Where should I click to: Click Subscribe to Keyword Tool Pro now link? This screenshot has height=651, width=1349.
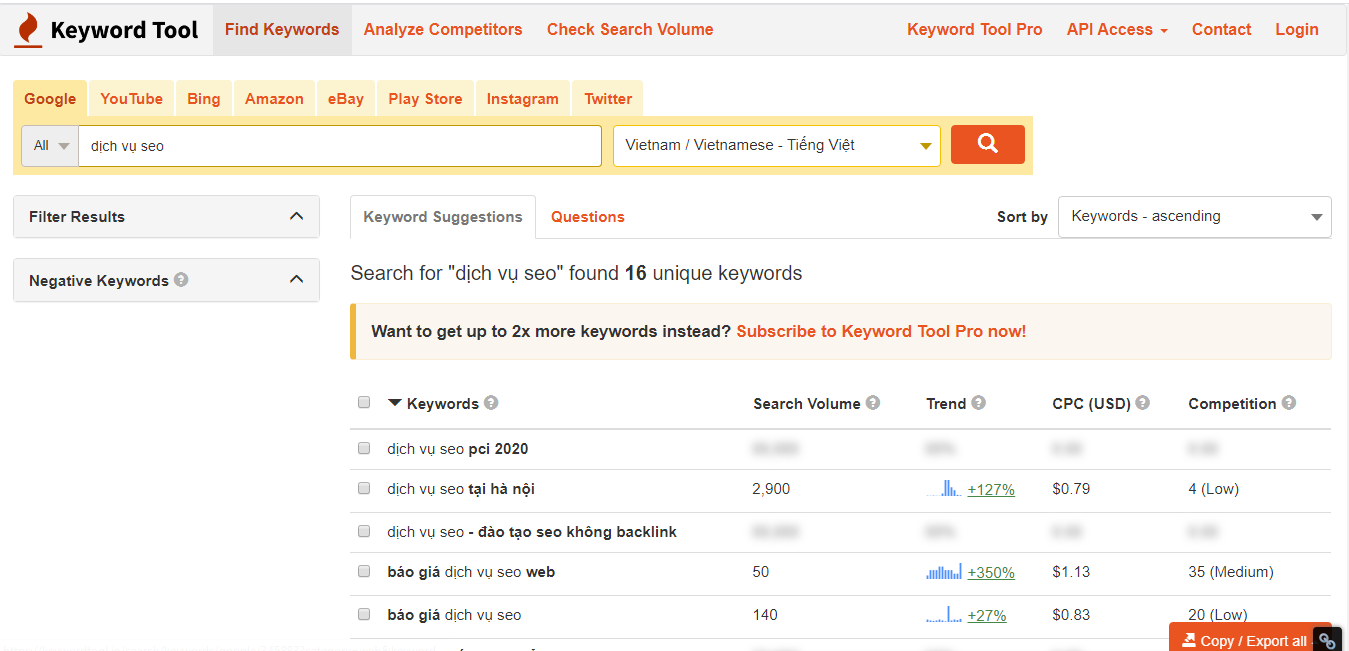click(881, 331)
